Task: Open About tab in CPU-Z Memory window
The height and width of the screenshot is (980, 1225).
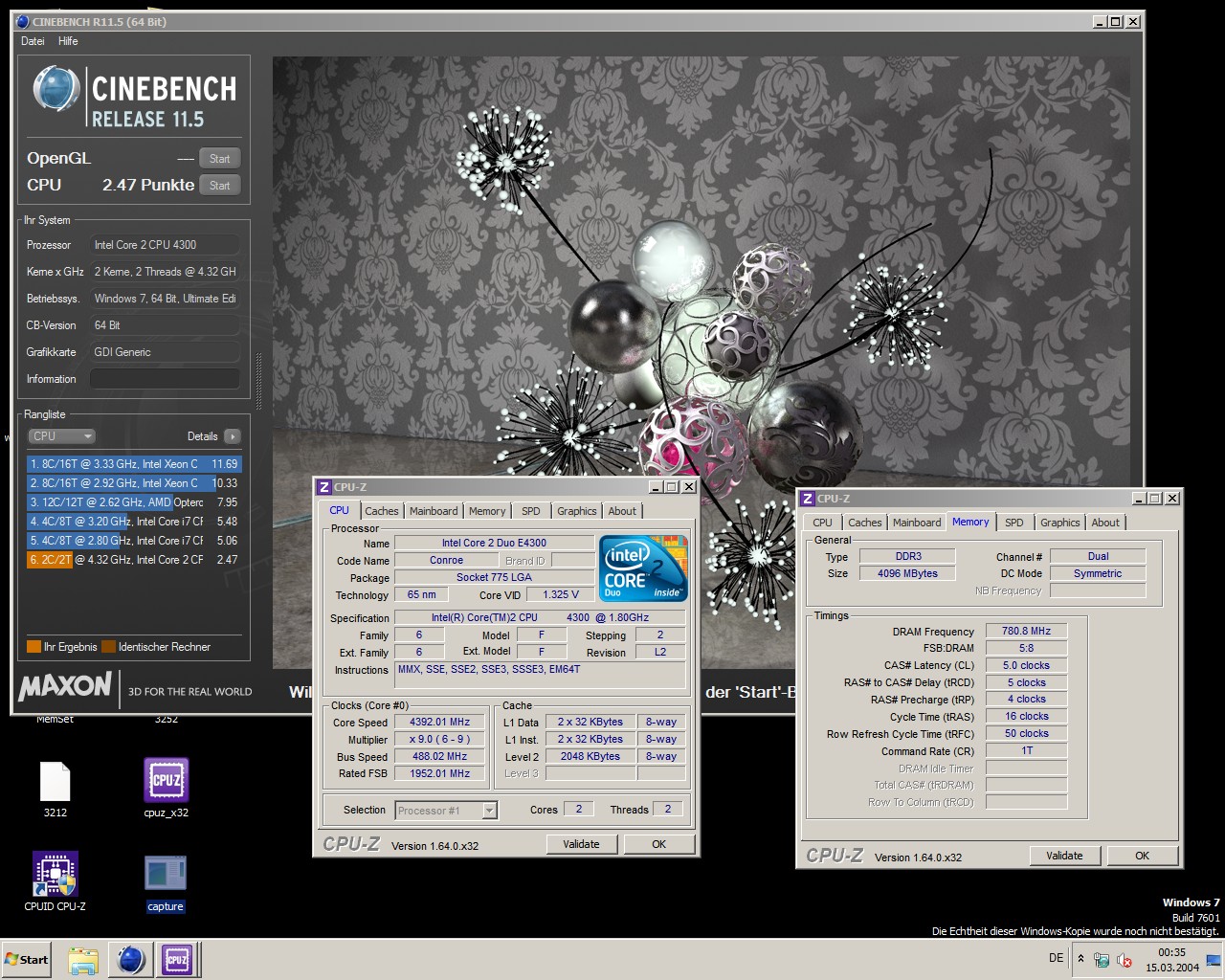Action: (x=1105, y=523)
